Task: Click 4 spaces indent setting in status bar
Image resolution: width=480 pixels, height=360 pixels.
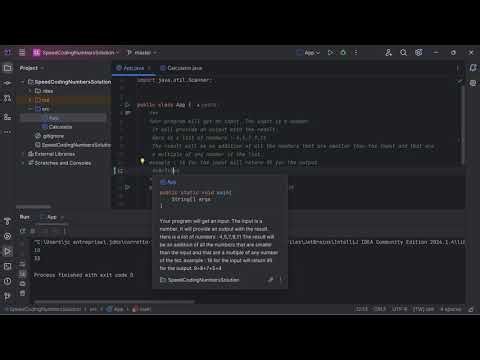Action: pyautogui.click(x=451, y=309)
